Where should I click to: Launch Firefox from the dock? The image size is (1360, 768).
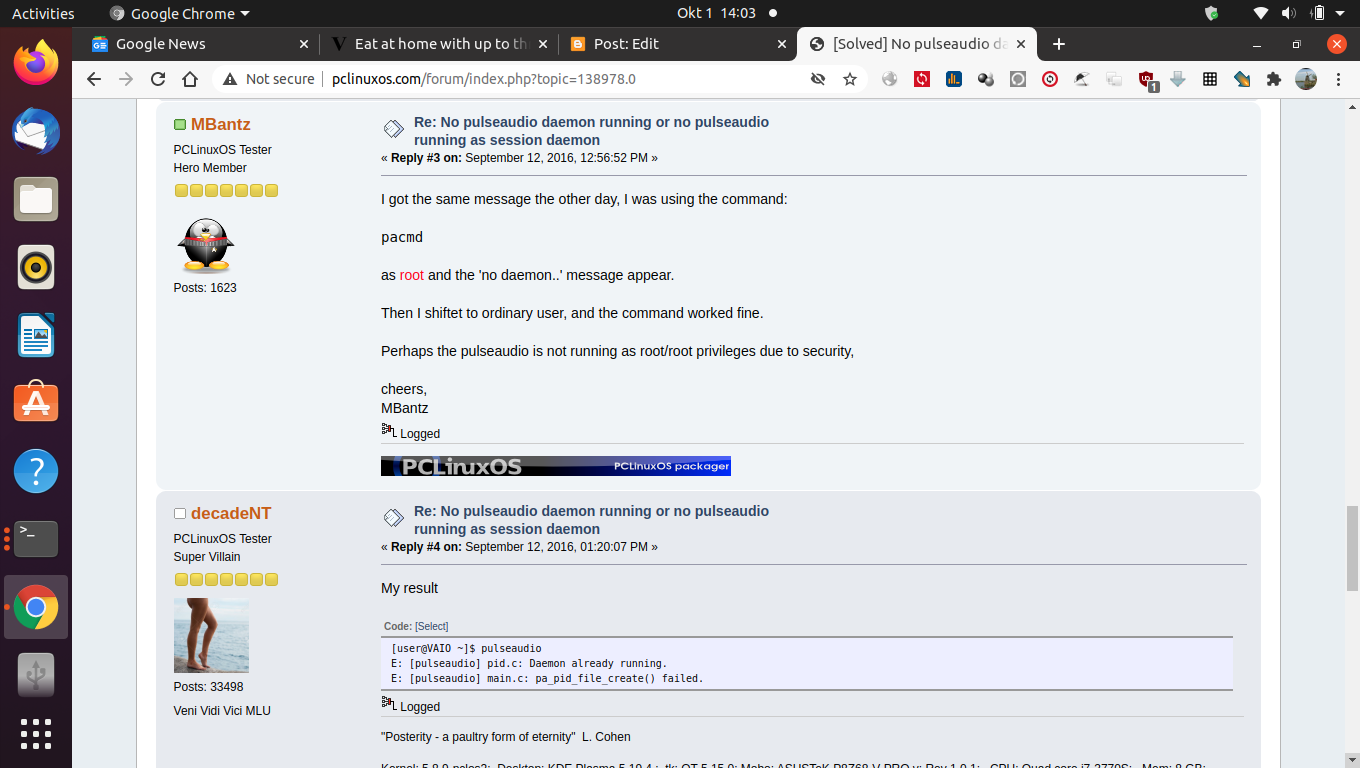tap(35, 62)
